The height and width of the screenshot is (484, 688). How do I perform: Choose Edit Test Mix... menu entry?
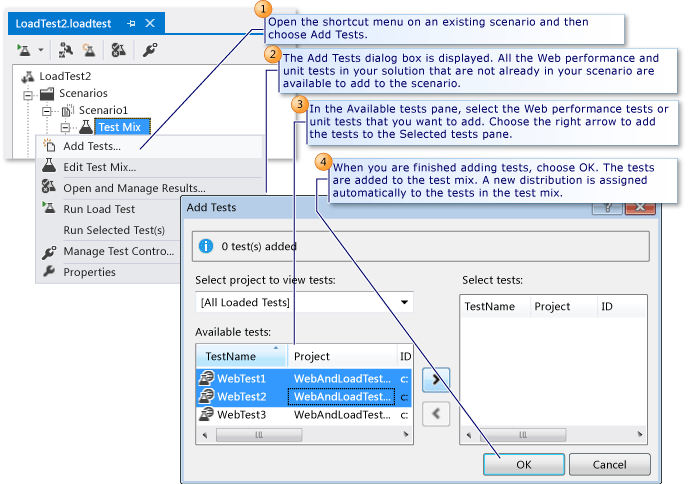[x=151, y=167]
